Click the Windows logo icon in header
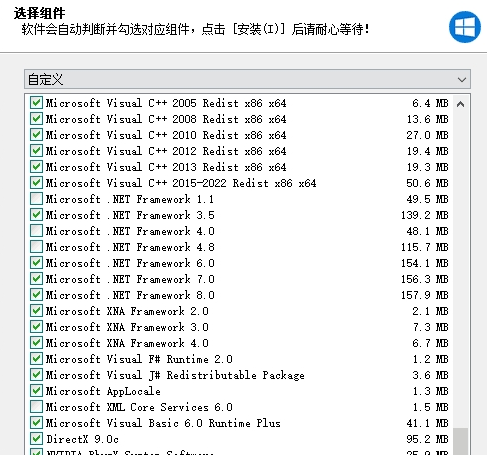This screenshot has height=455, width=489. [x=465, y=27]
